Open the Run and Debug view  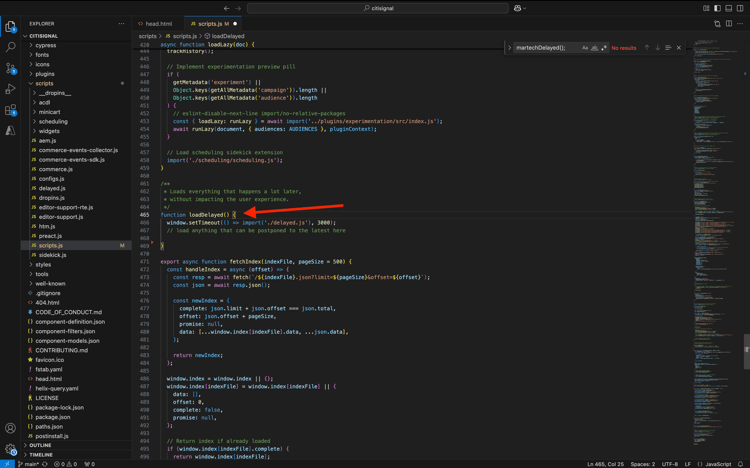11,89
